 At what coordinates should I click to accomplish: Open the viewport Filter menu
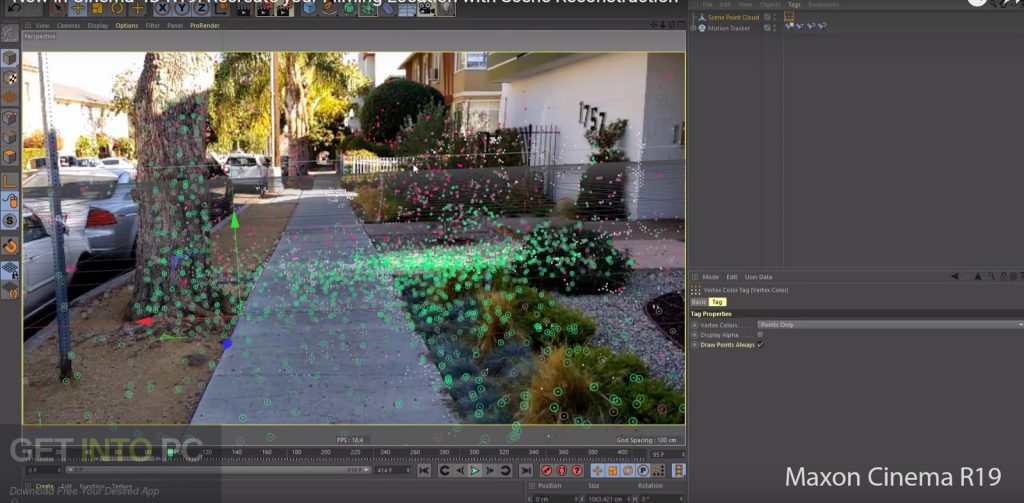point(153,25)
